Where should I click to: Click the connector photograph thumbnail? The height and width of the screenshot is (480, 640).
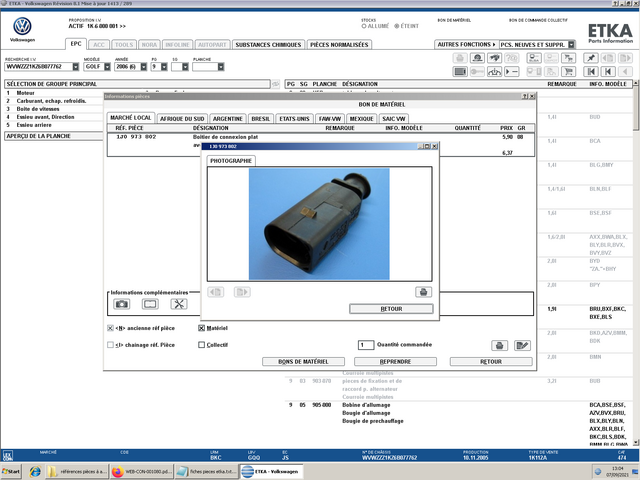coord(319,224)
